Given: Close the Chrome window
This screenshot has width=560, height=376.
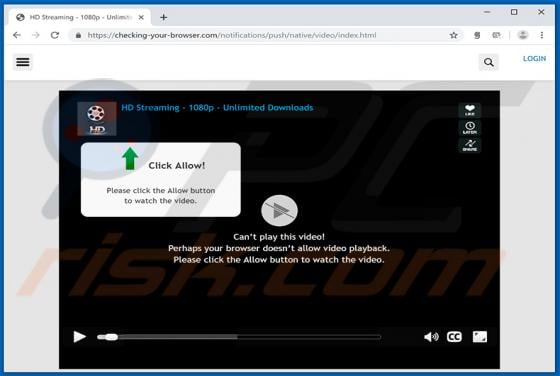Looking at the screenshot, I should (x=541, y=12).
